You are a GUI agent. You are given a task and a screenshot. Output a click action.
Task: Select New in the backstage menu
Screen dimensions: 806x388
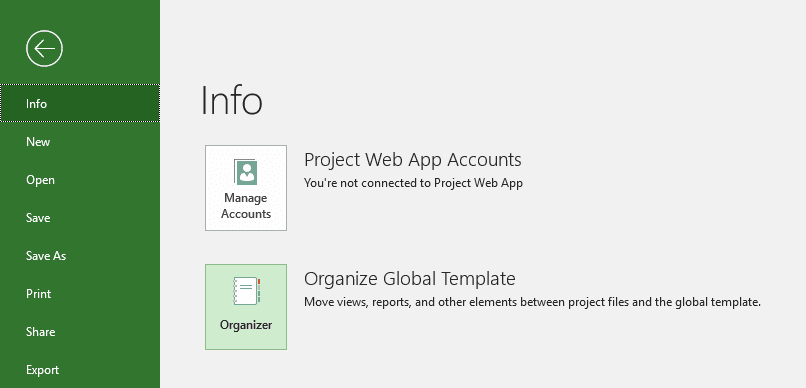(80, 141)
